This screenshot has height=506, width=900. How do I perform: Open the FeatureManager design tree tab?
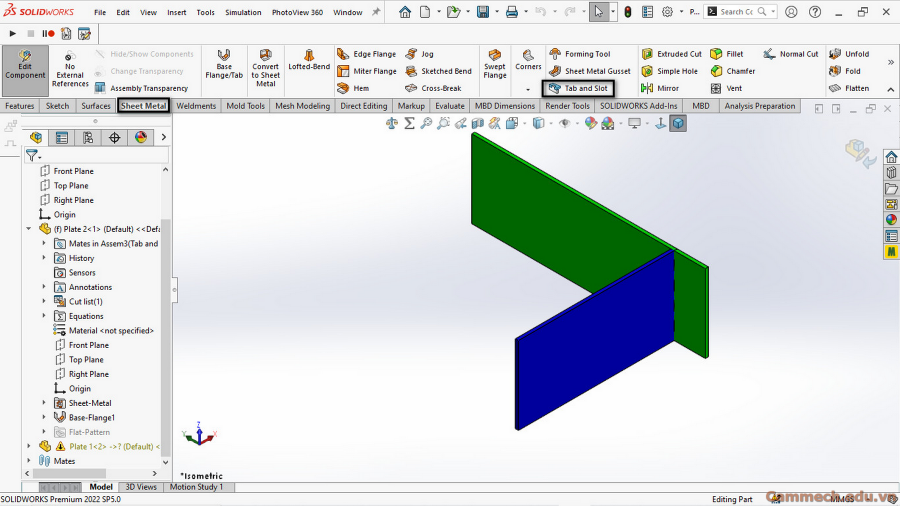click(x=36, y=137)
